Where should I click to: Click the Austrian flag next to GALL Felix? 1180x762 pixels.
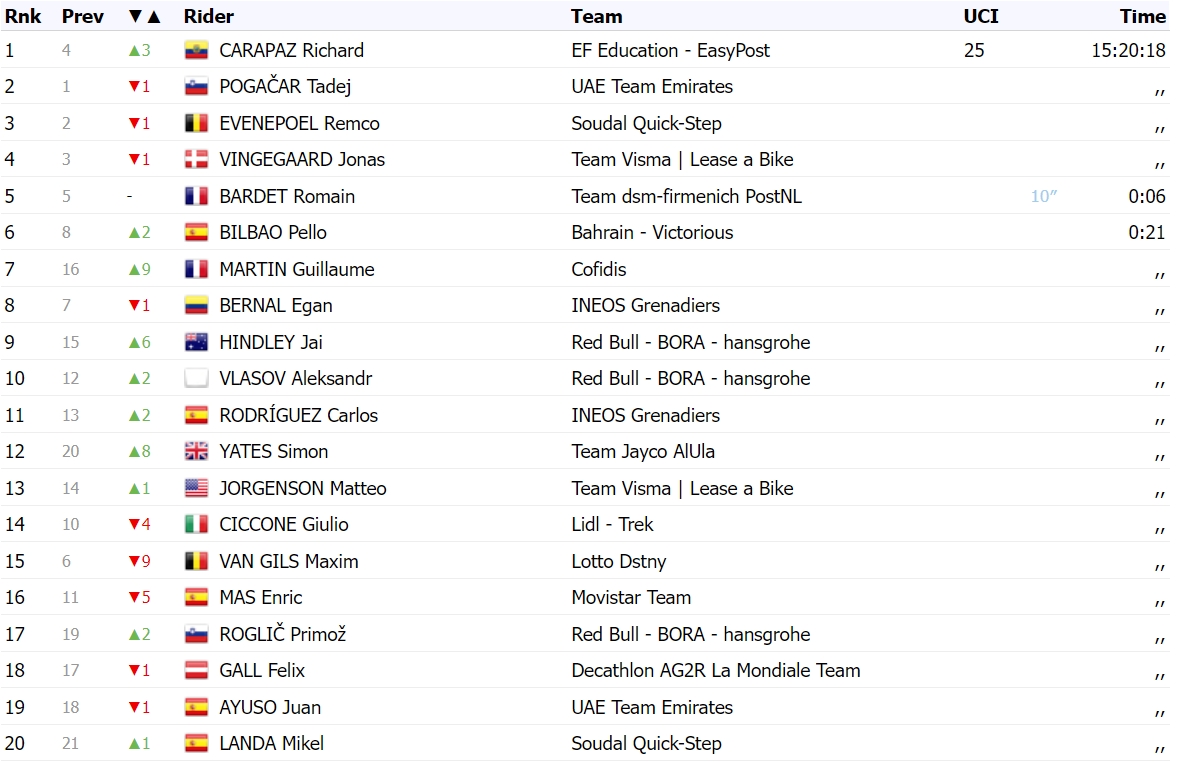coord(196,670)
